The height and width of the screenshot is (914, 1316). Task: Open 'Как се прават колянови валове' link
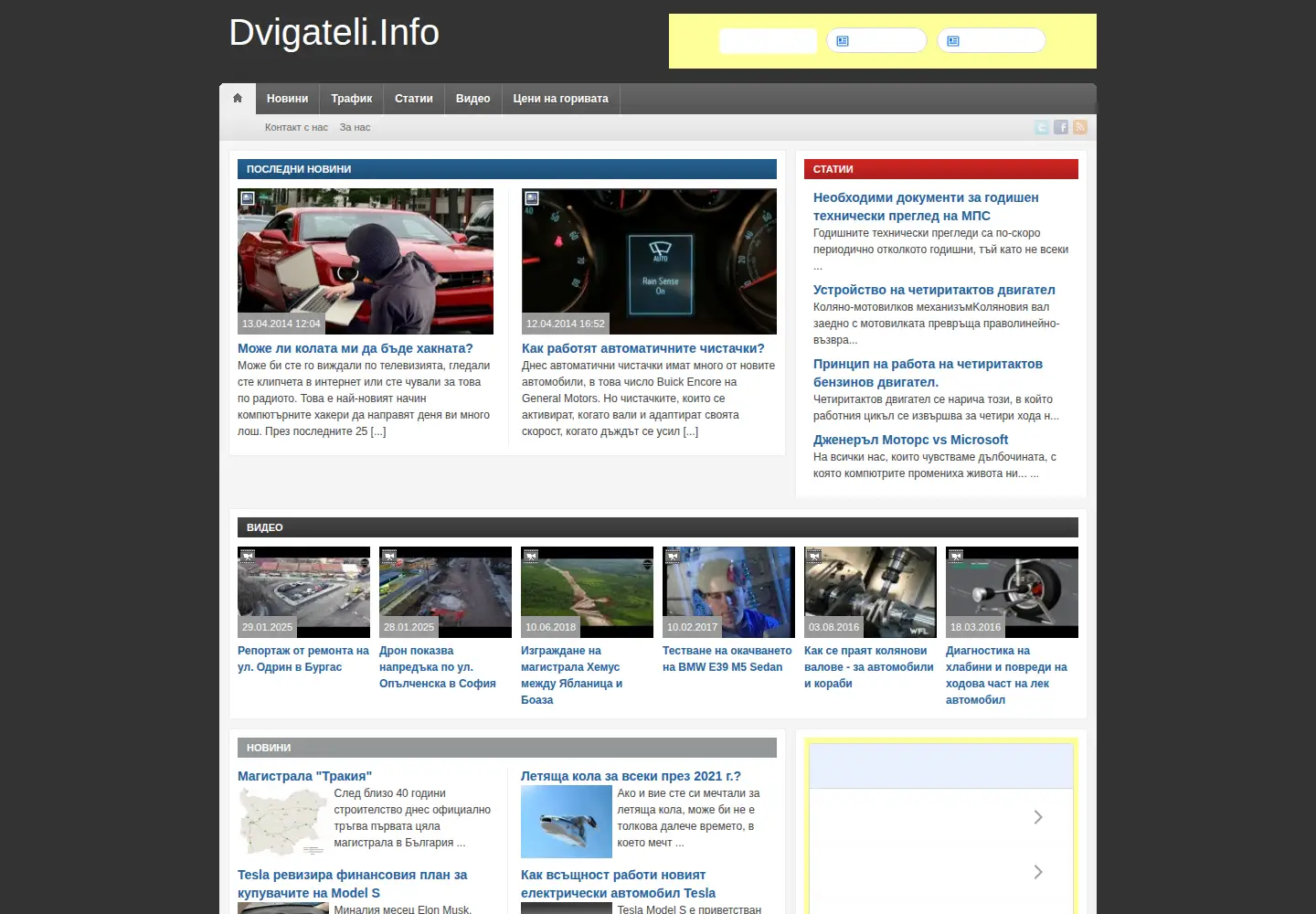point(869,667)
